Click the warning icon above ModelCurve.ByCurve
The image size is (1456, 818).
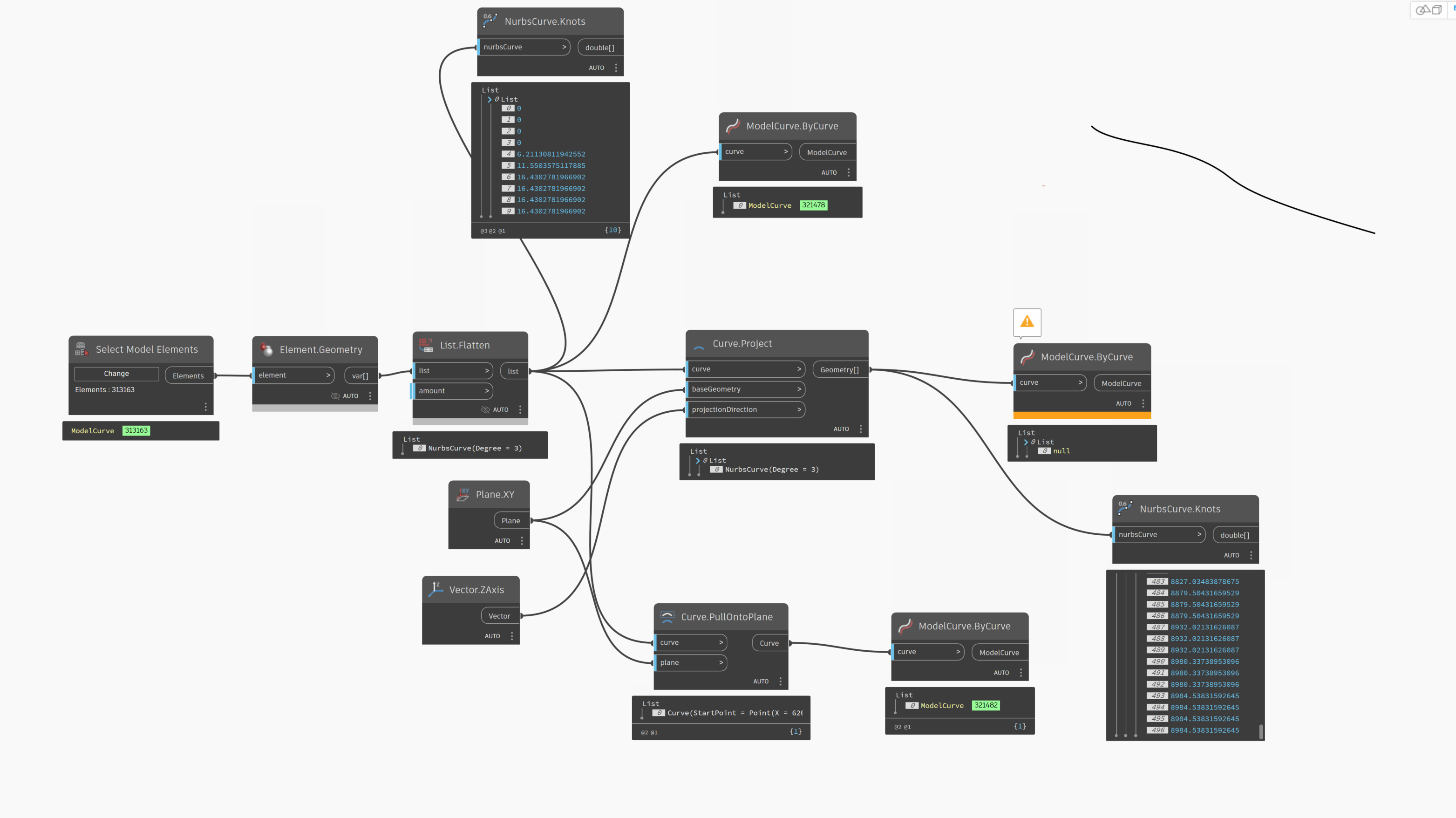(x=1027, y=322)
